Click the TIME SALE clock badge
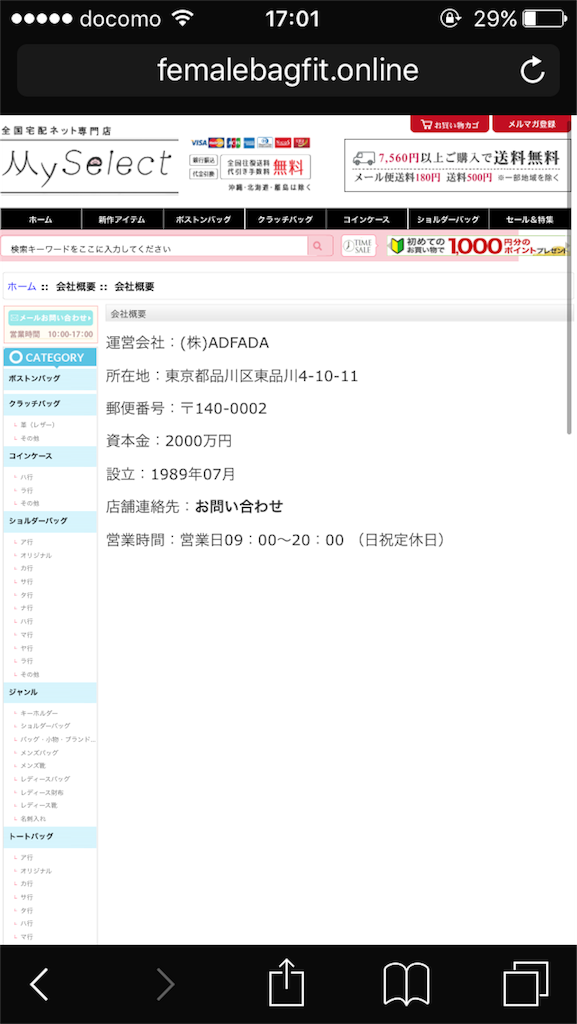Viewport: 577px width, 1024px height. [x=358, y=246]
